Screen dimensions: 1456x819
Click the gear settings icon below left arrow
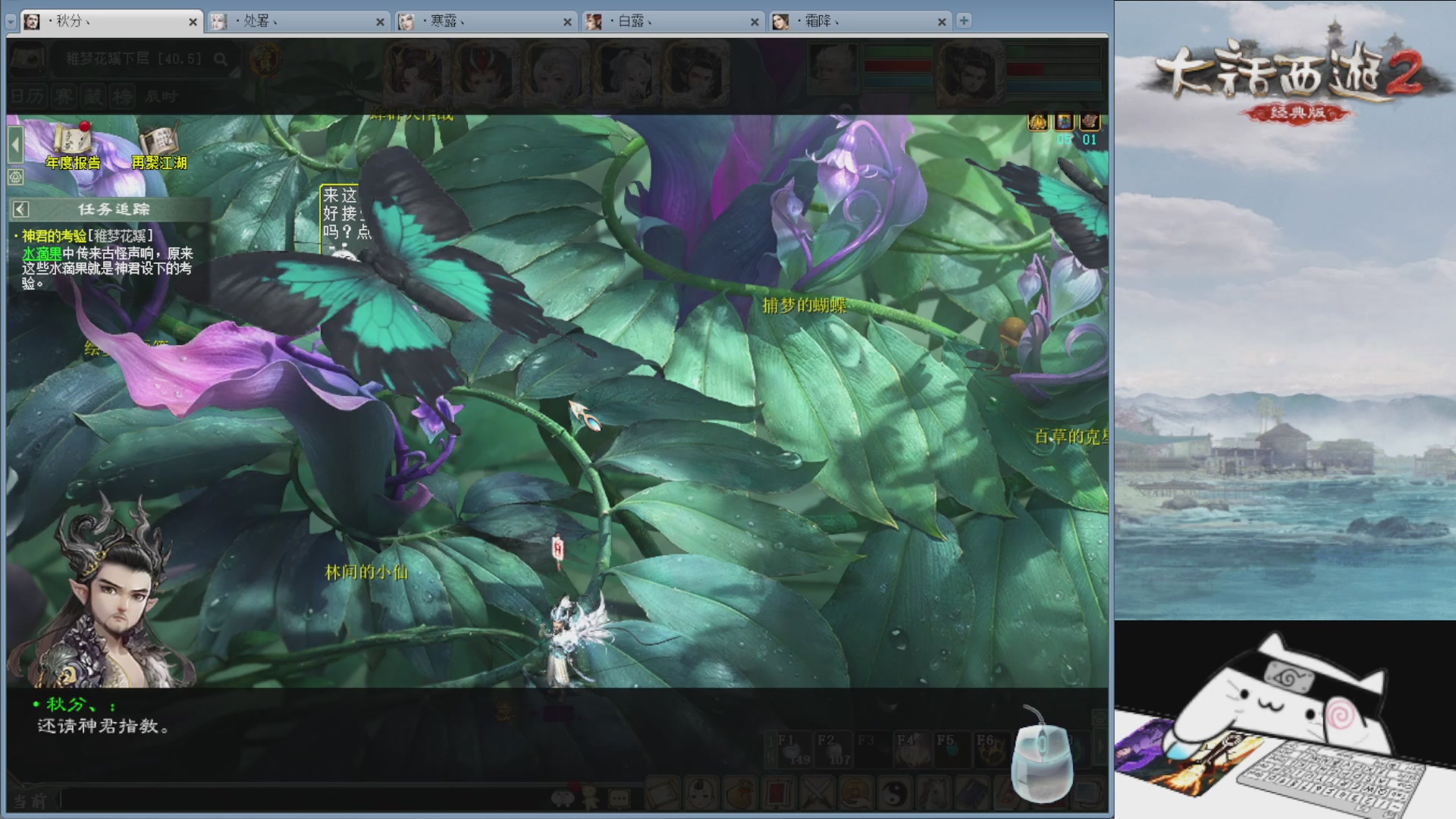pyautogui.click(x=15, y=177)
